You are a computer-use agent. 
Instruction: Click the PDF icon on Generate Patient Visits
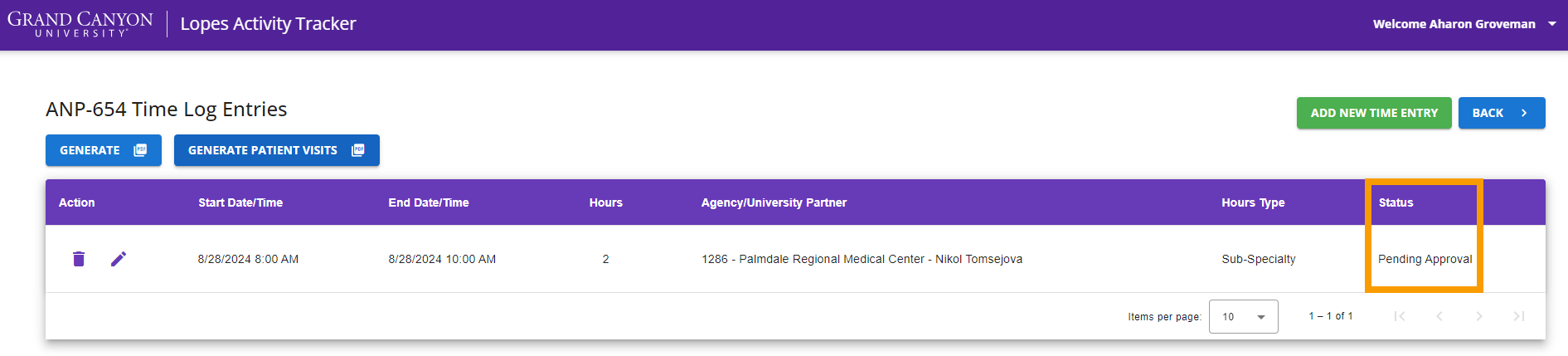tap(358, 150)
